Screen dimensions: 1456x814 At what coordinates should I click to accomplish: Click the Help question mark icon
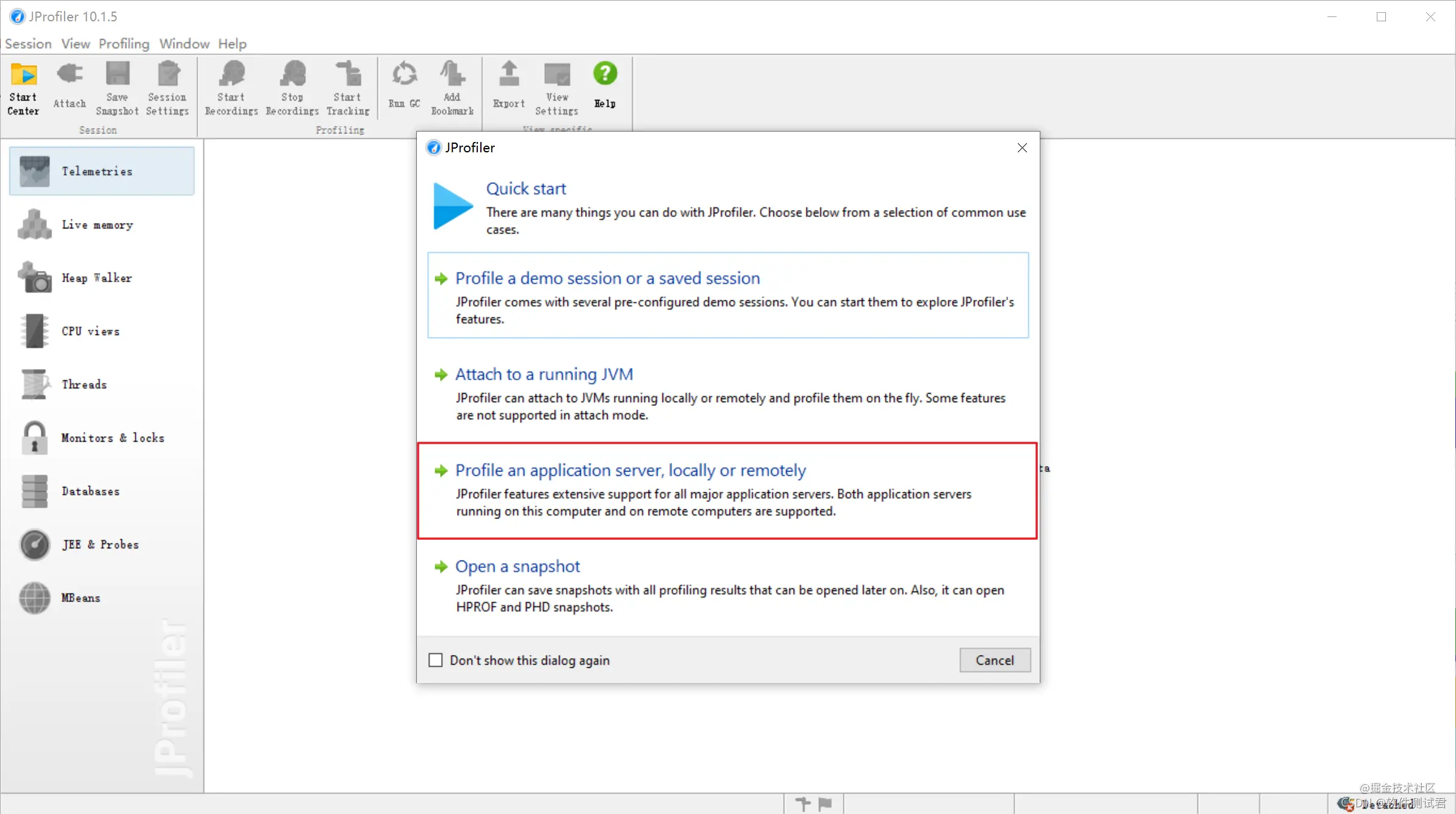(605, 74)
